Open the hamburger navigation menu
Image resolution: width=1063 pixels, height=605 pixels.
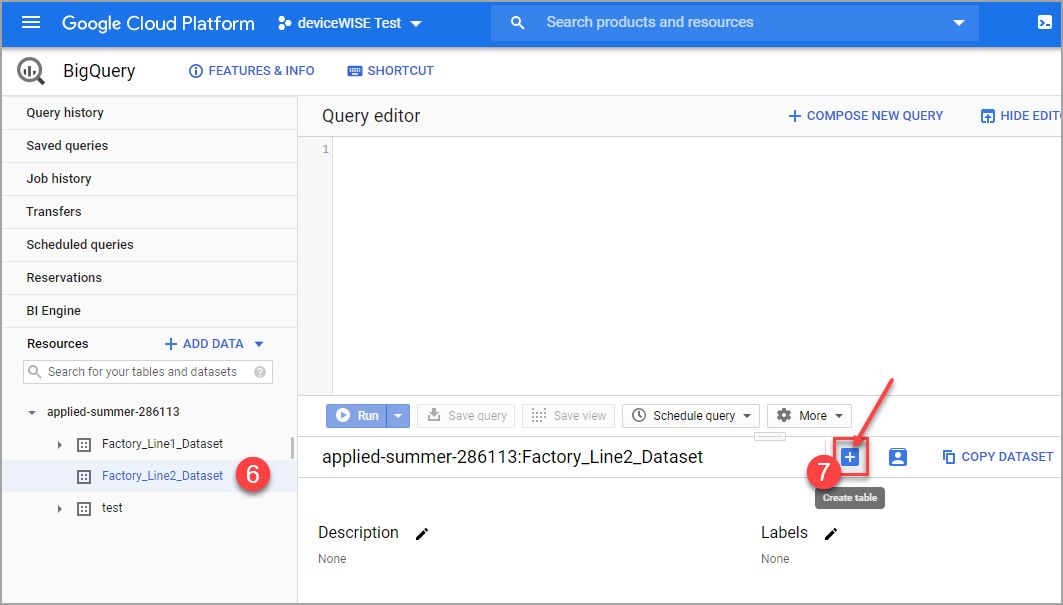(x=31, y=22)
